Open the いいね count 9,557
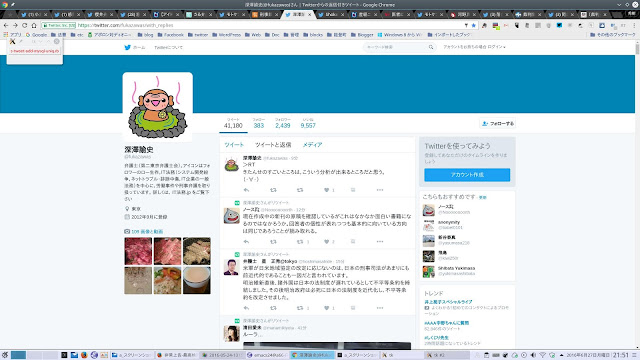 point(308,123)
